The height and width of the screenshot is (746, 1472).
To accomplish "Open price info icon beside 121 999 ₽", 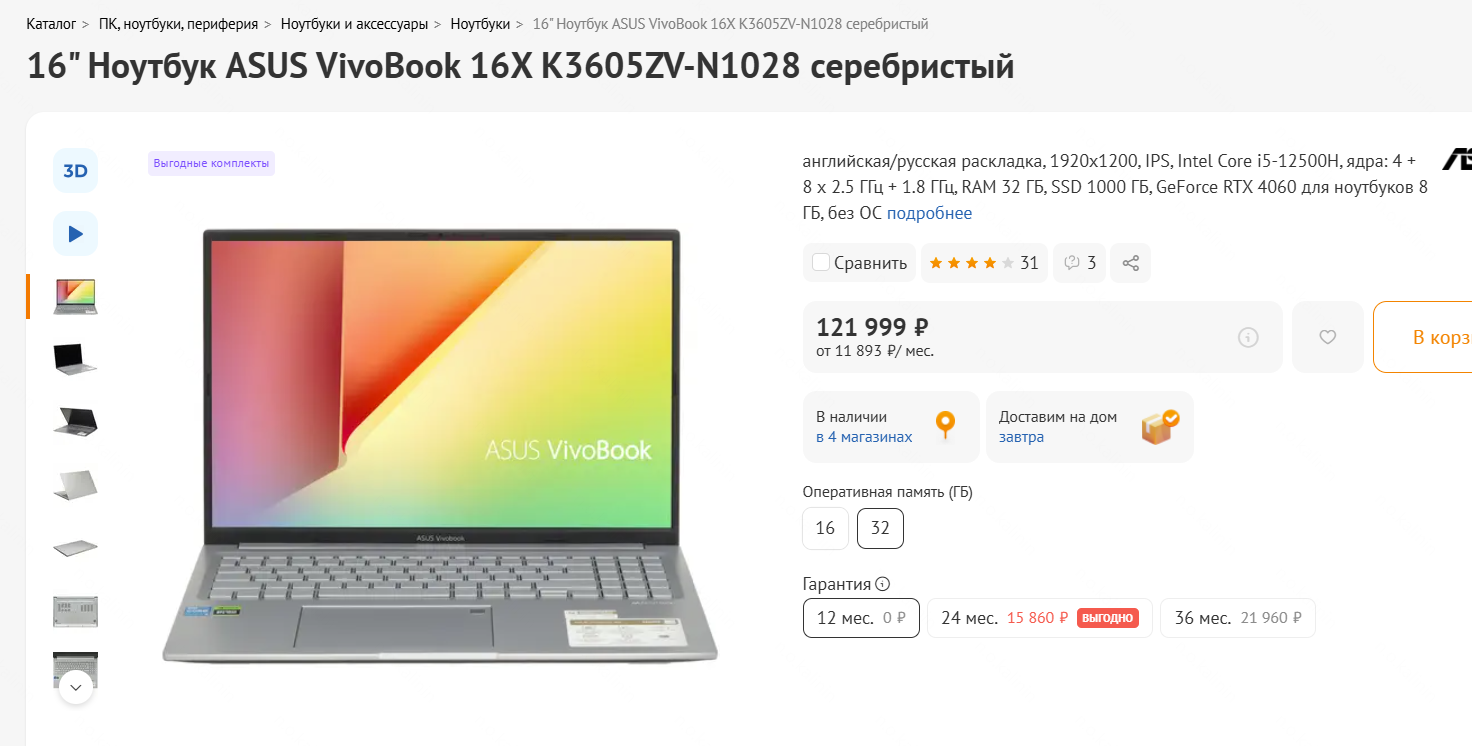I will pyautogui.click(x=1248, y=337).
